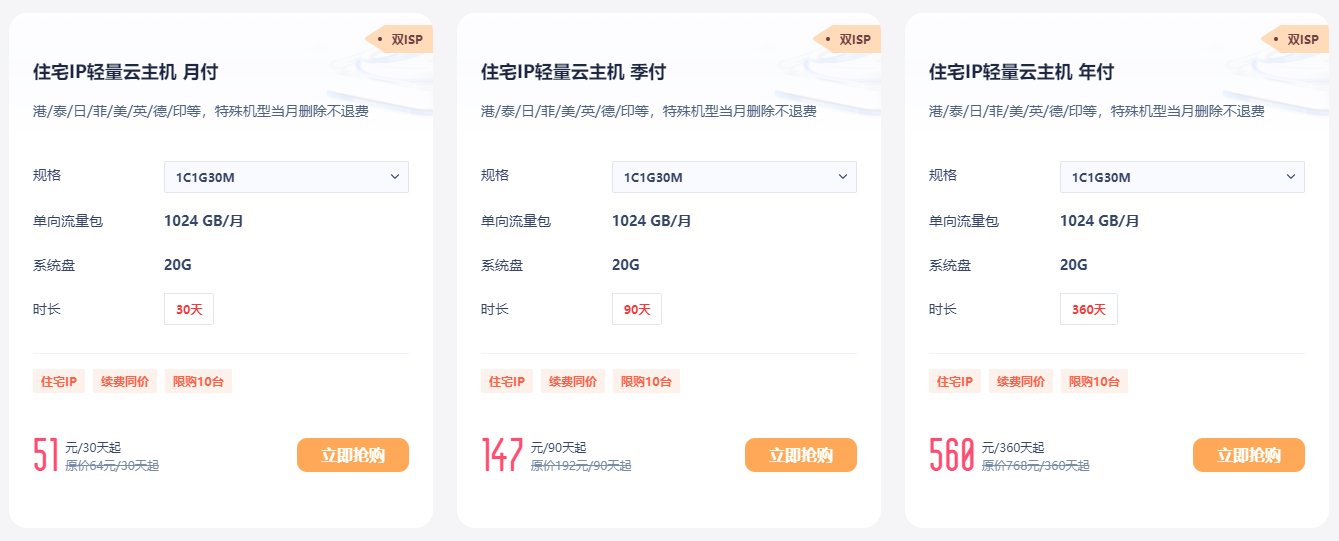
Task: Expand the 1C1G30M spec selector for 季付
Action: [x=734, y=178]
